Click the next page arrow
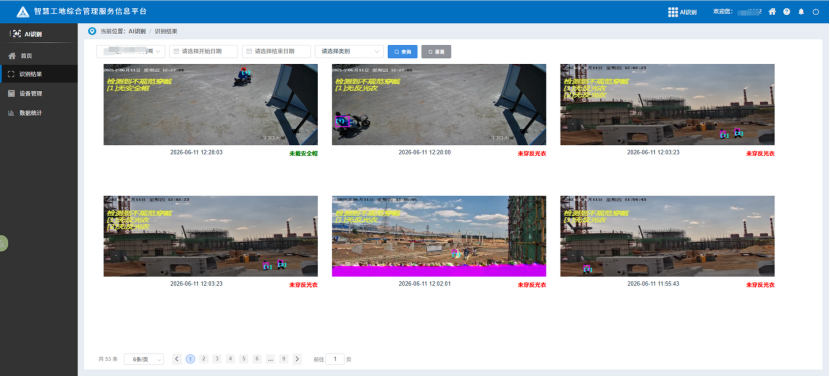Viewport: 830px width, 377px height. (297, 359)
